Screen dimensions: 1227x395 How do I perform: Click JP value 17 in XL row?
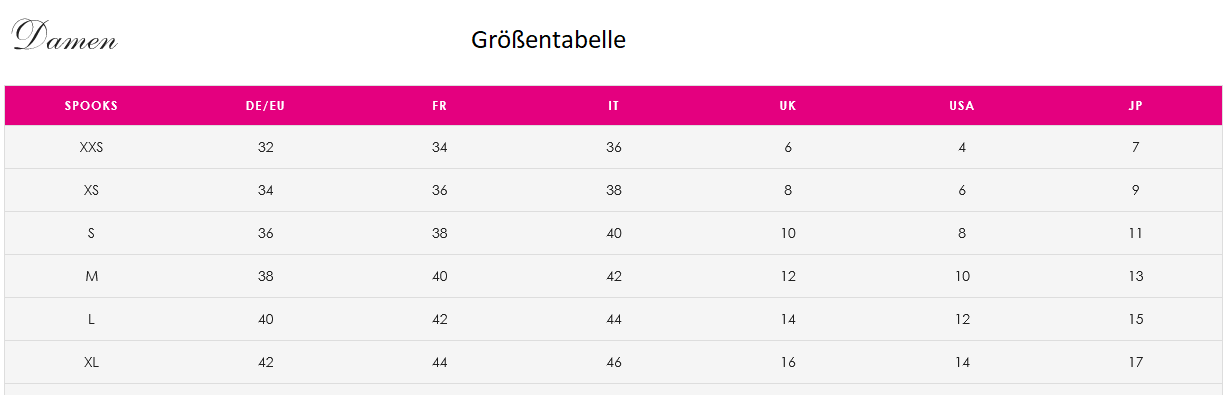[x=1136, y=362]
